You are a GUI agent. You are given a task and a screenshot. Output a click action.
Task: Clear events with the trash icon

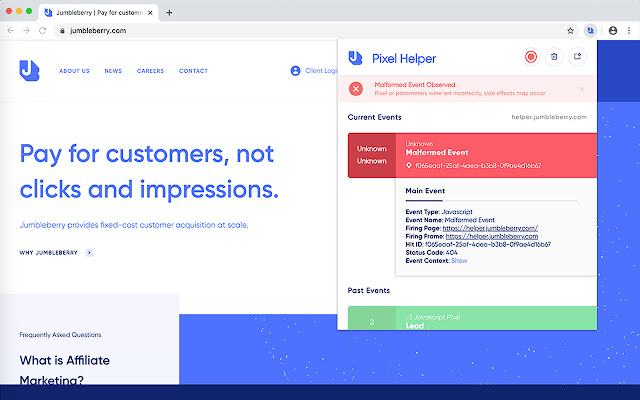click(x=554, y=57)
